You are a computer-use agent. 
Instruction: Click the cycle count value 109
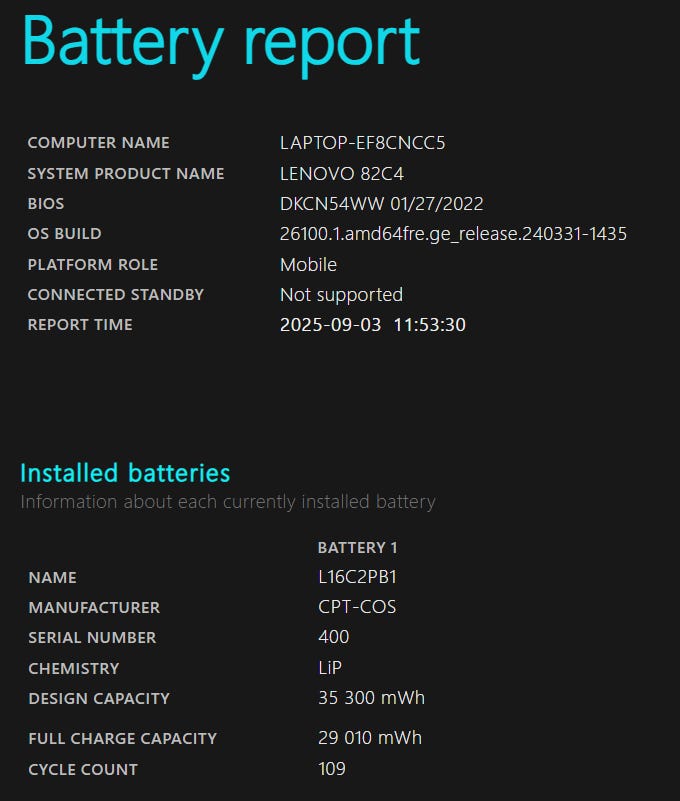331,769
